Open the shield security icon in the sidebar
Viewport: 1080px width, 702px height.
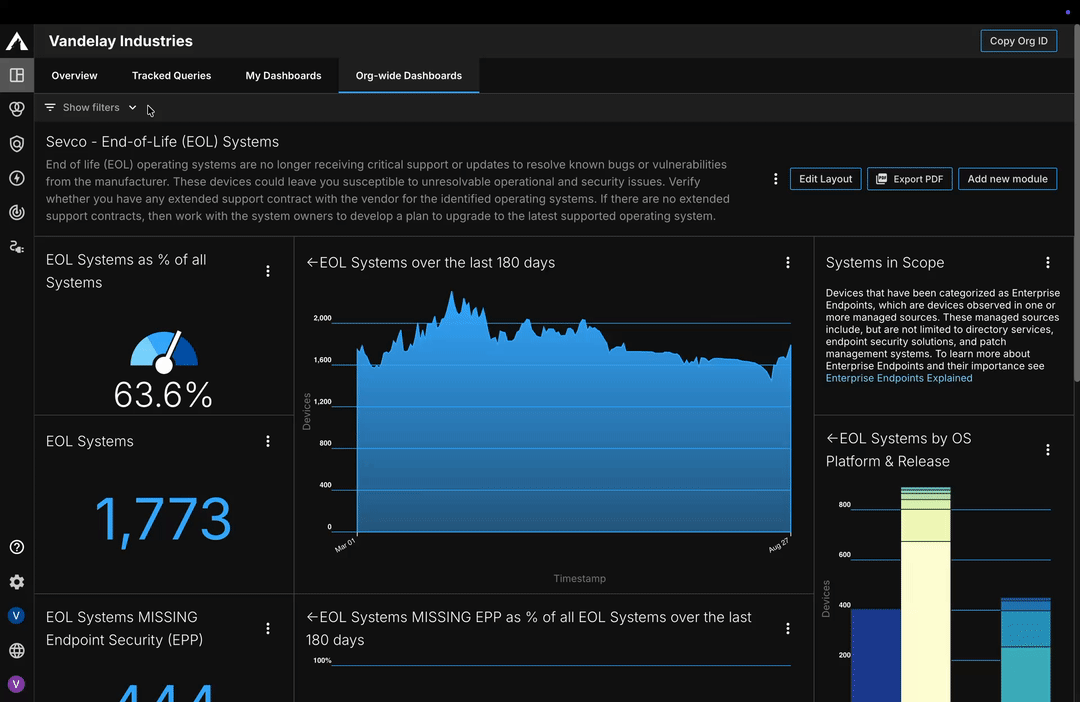click(x=17, y=143)
